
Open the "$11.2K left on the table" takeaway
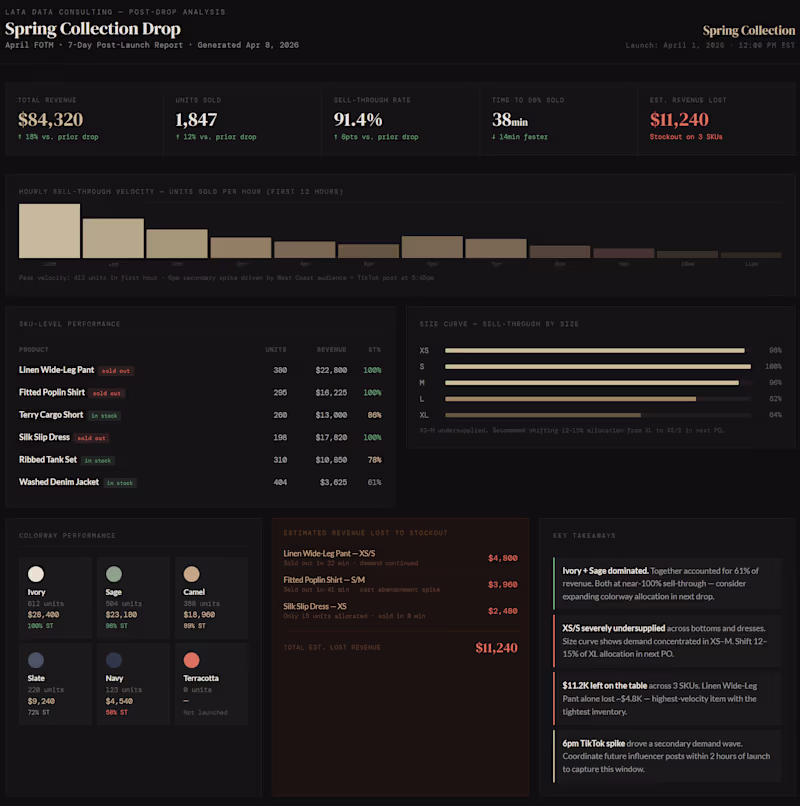[667, 699]
